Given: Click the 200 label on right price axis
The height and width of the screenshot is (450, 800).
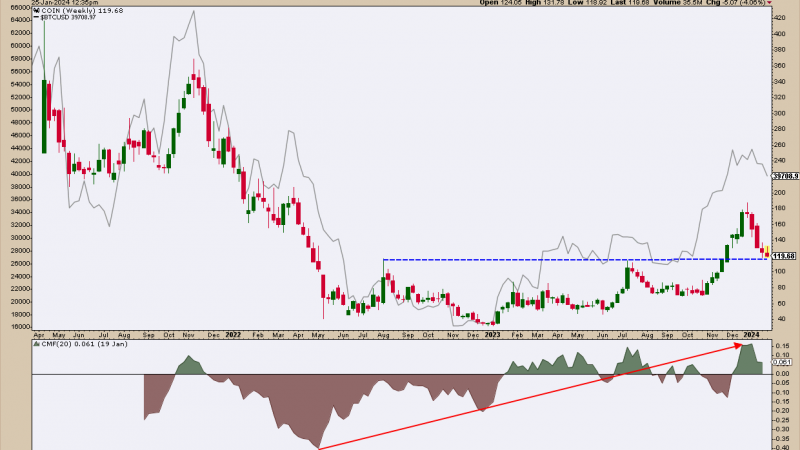Looking at the screenshot, I should click(780, 193).
